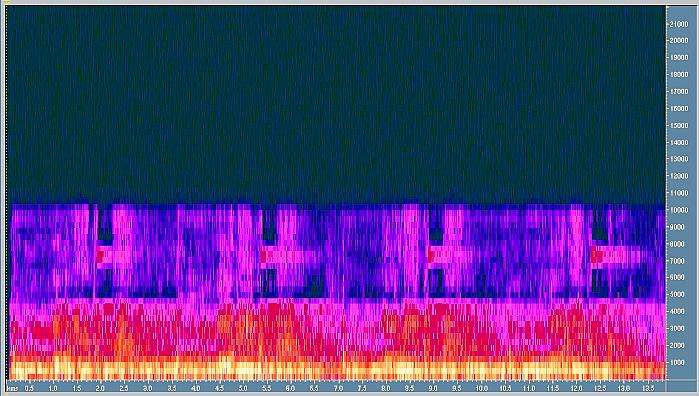
Task: Click the 1.0 mark on time ruler
Action: 53,388
